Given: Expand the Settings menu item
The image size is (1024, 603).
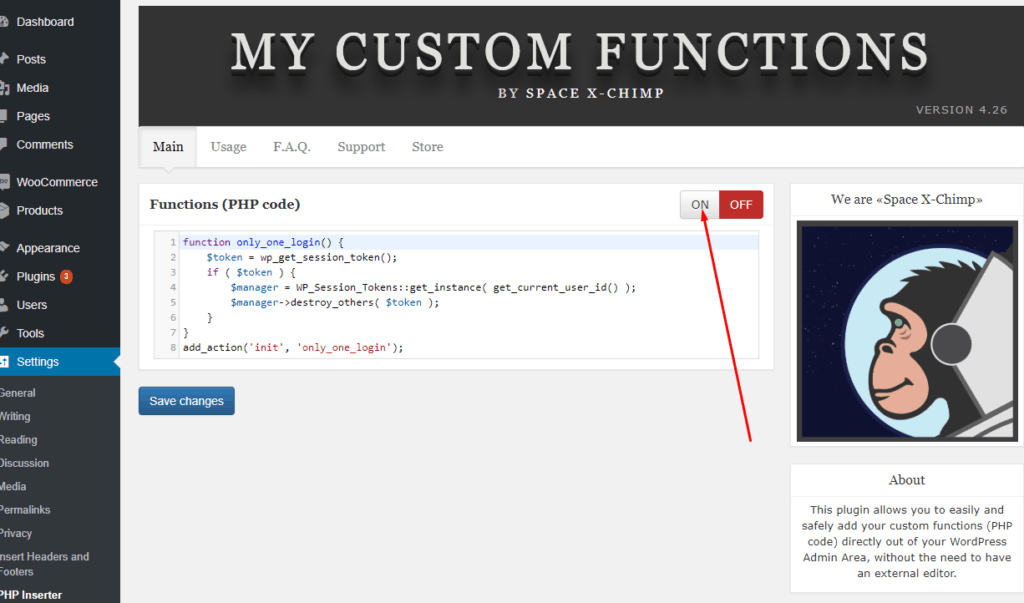Looking at the screenshot, I should coord(38,362).
